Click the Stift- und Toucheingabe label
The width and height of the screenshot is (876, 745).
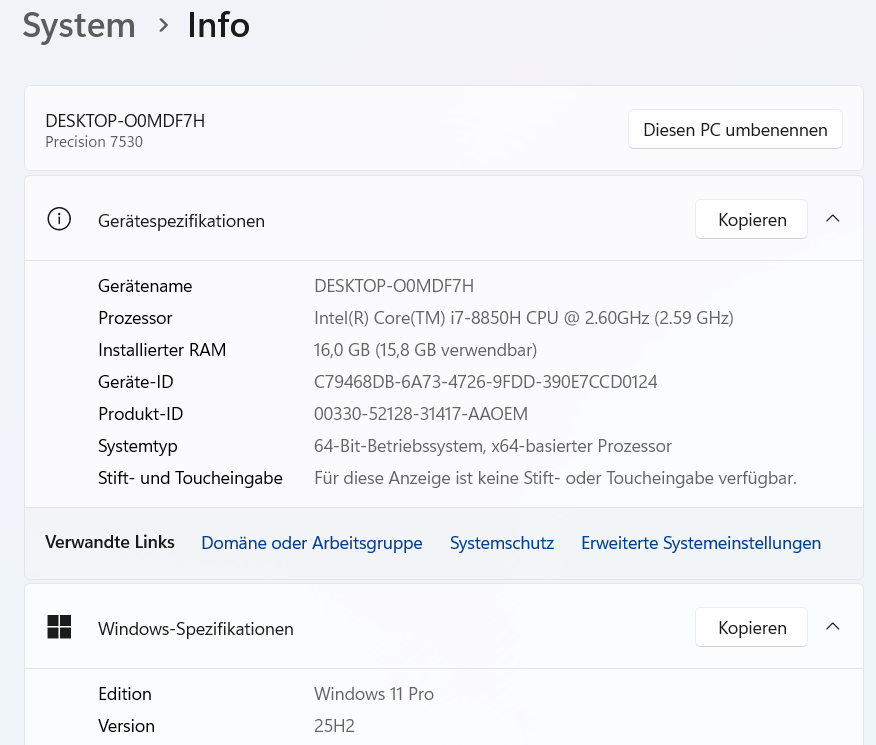point(190,478)
